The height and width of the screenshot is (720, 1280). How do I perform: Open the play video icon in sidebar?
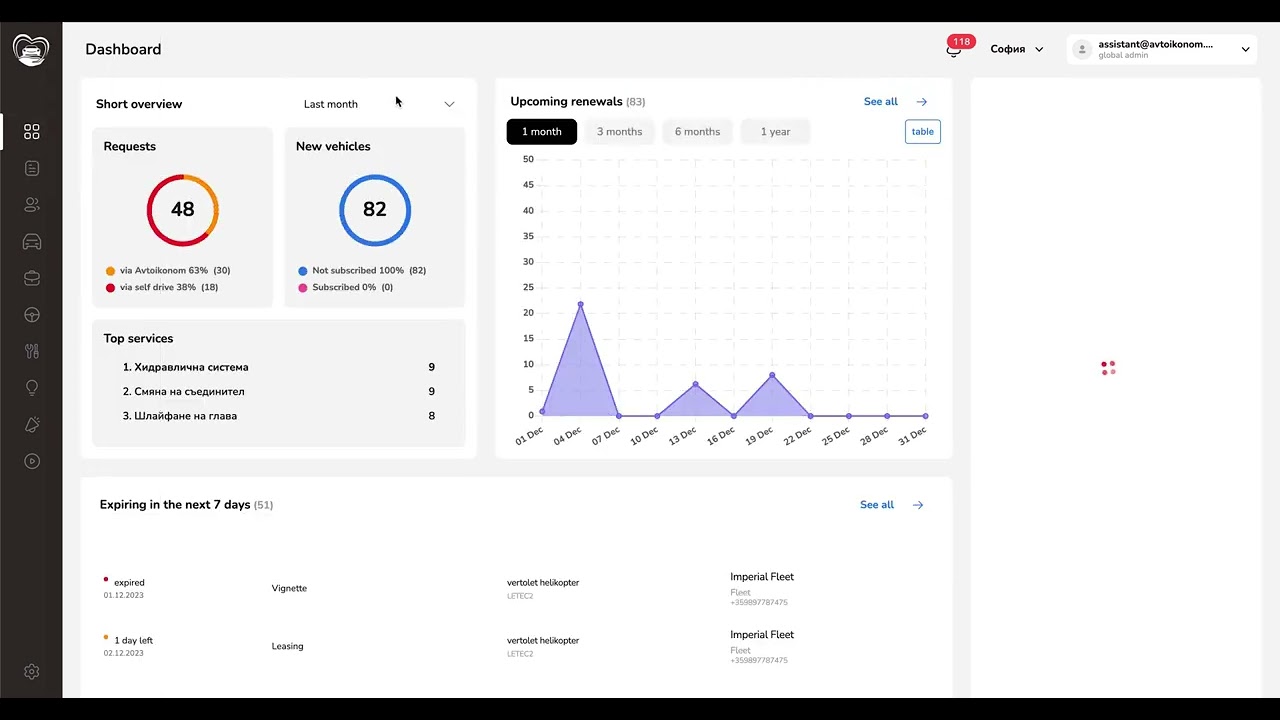point(31,461)
